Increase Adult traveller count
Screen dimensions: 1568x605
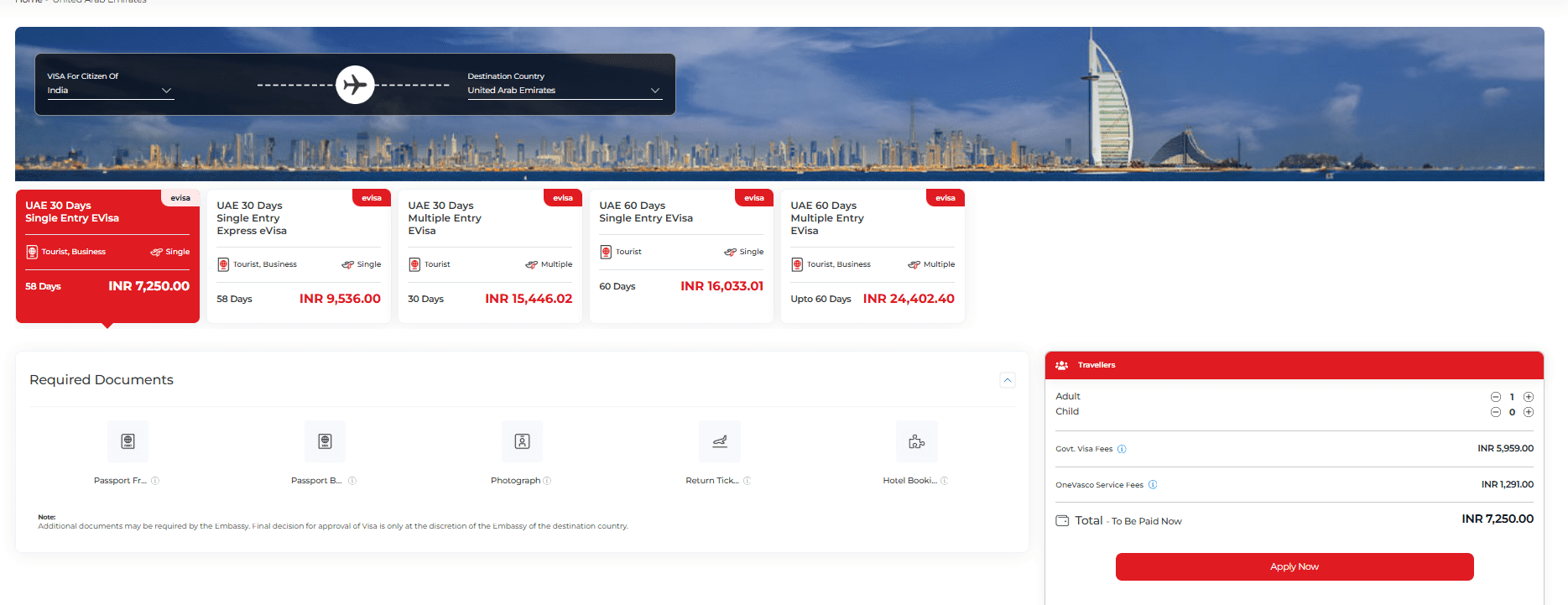(x=1529, y=397)
